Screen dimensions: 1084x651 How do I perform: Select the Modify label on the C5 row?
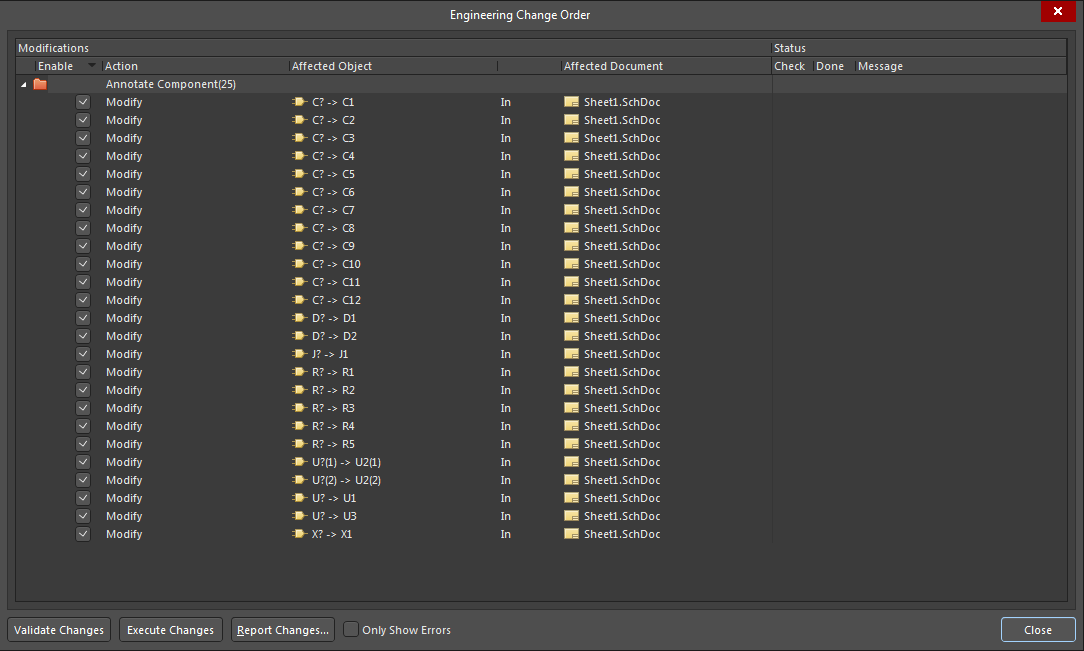[x=123, y=174]
